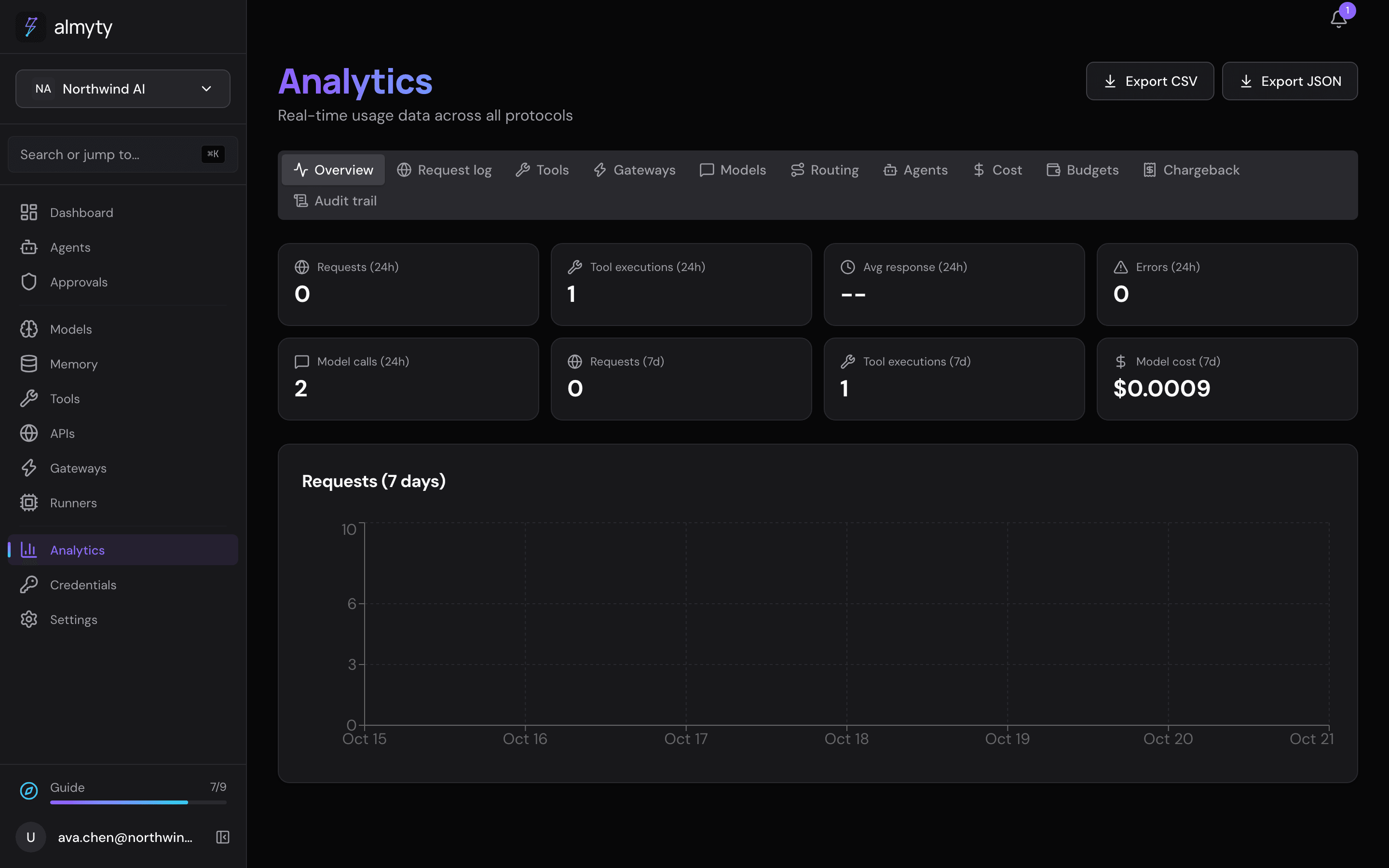Switch to the Cost tab
The height and width of the screenshot is (868, 1389).
pyautogui.click(x=997, y=170)
